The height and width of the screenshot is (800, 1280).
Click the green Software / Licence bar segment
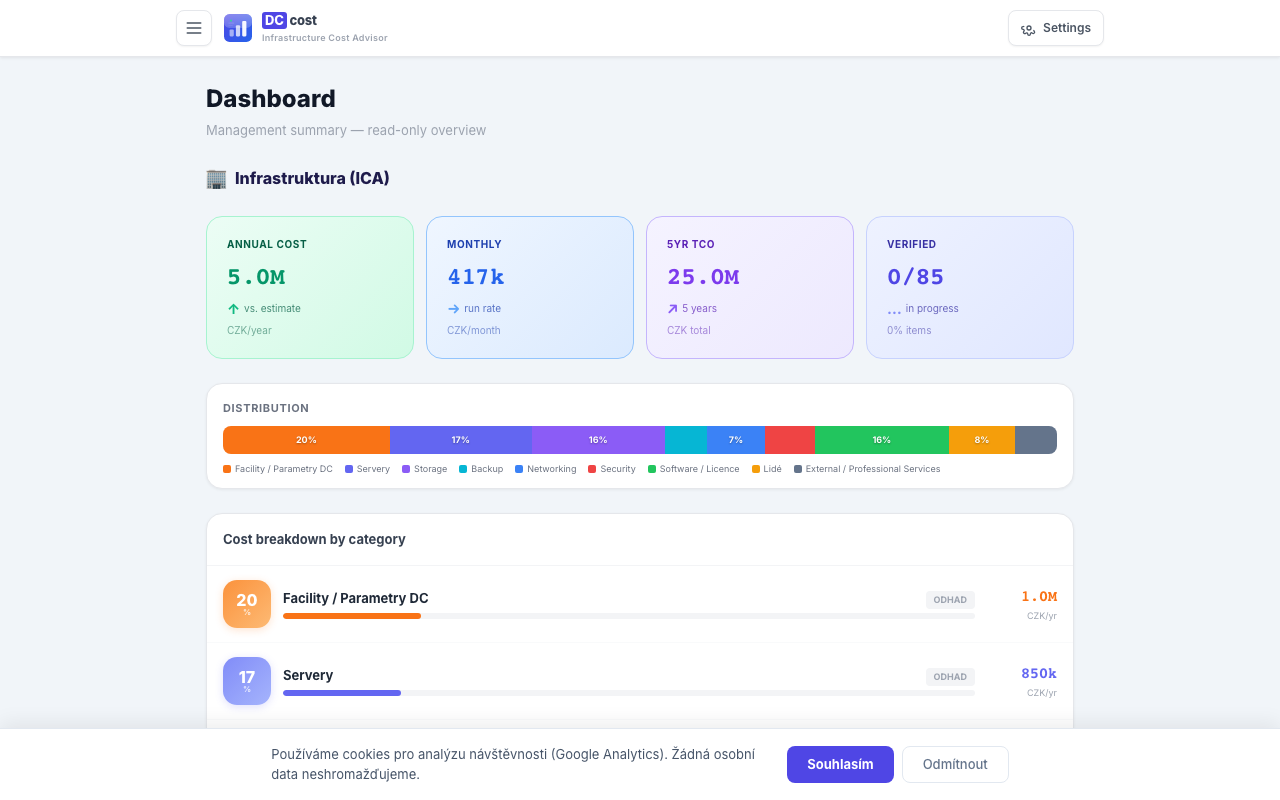[x=881, y=440]
